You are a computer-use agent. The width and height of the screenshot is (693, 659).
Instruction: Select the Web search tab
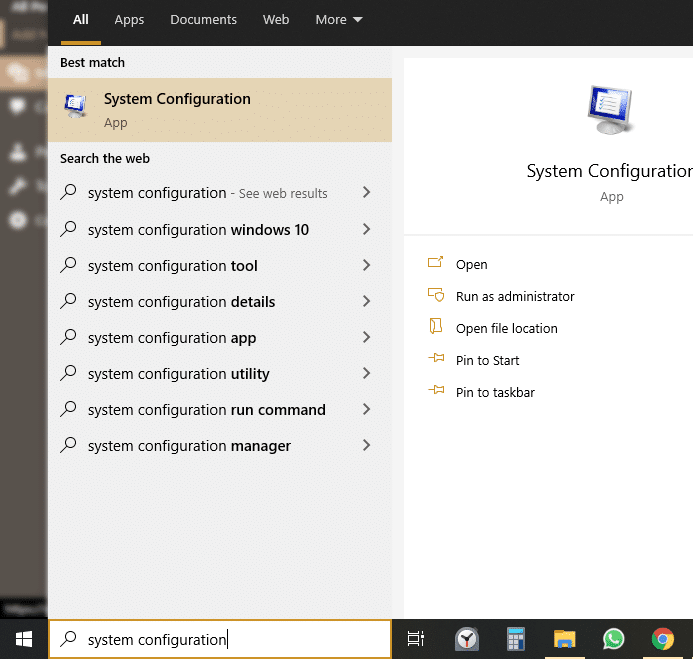pyautogui.click(x=276, y=20)
